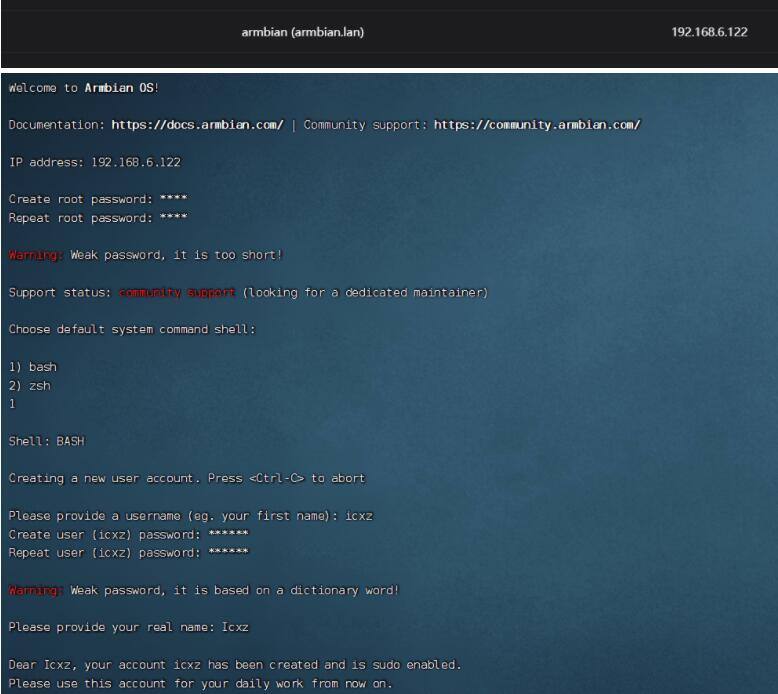Select the '1) bash' shell option
778x694 pixels.
pos(33,367)
